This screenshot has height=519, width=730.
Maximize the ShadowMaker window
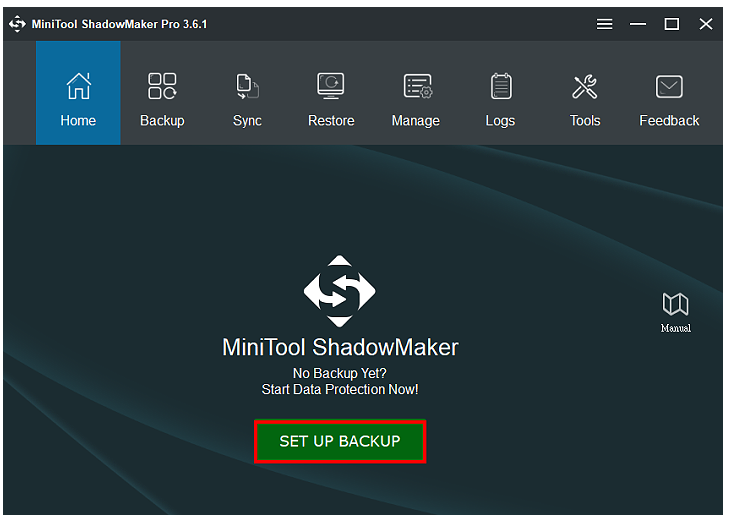[x=671, y=24]
